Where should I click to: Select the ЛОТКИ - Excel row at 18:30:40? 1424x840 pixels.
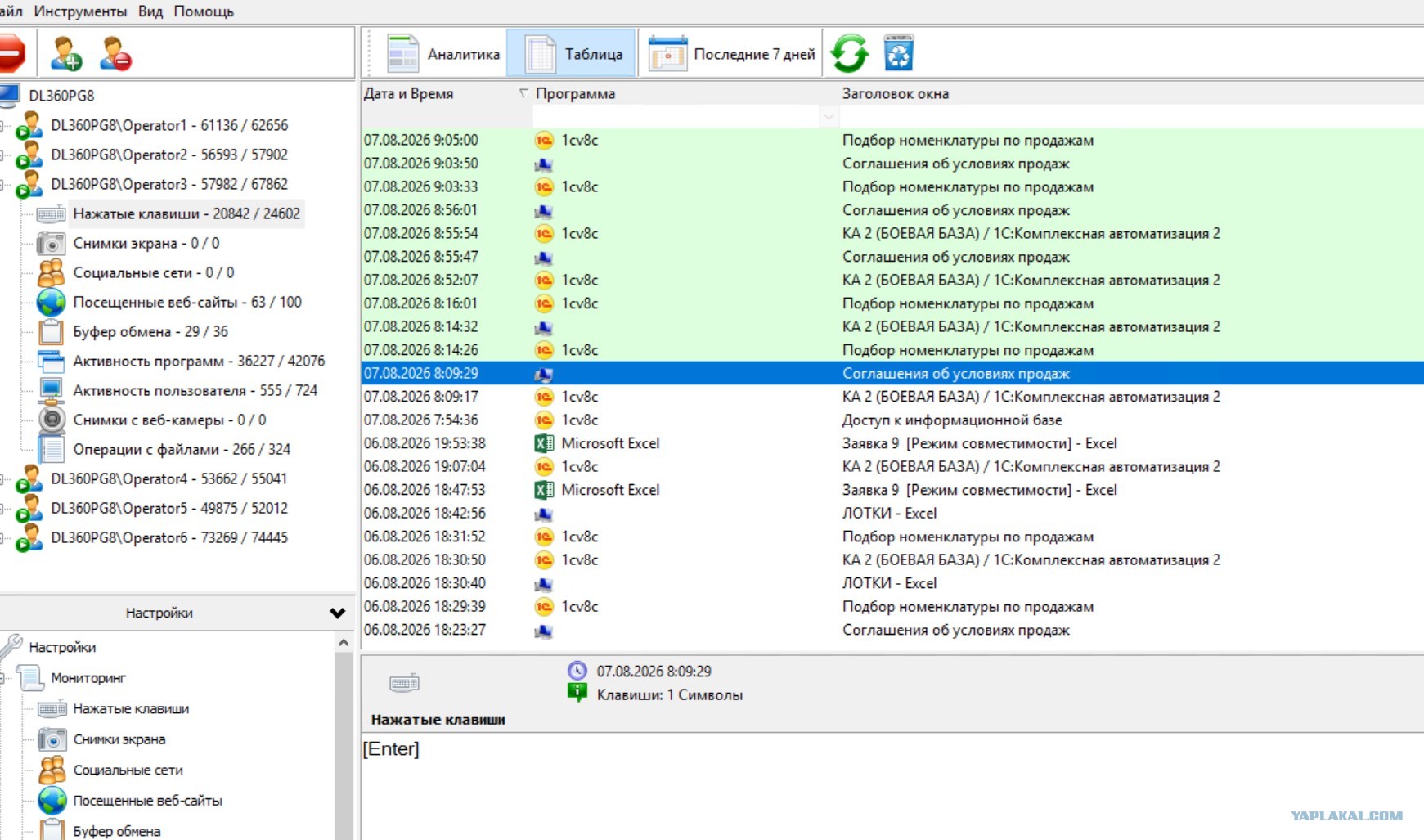pyautogui.click(x=892, y=583)
